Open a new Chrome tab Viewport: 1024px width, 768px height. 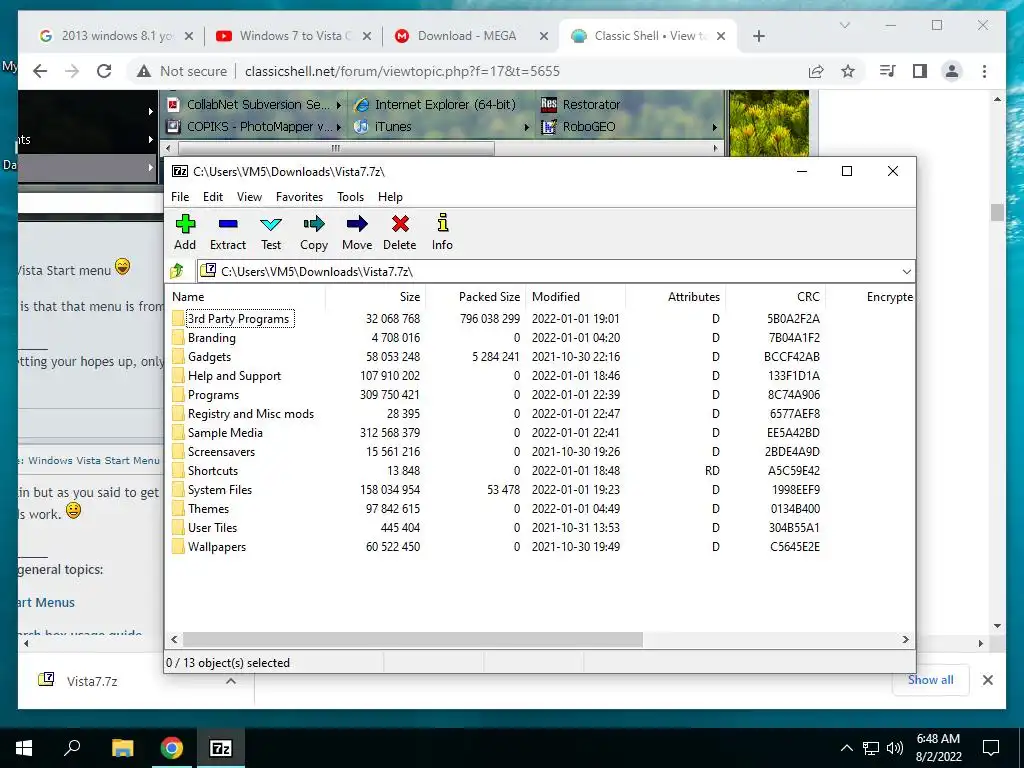pos(759,36)
